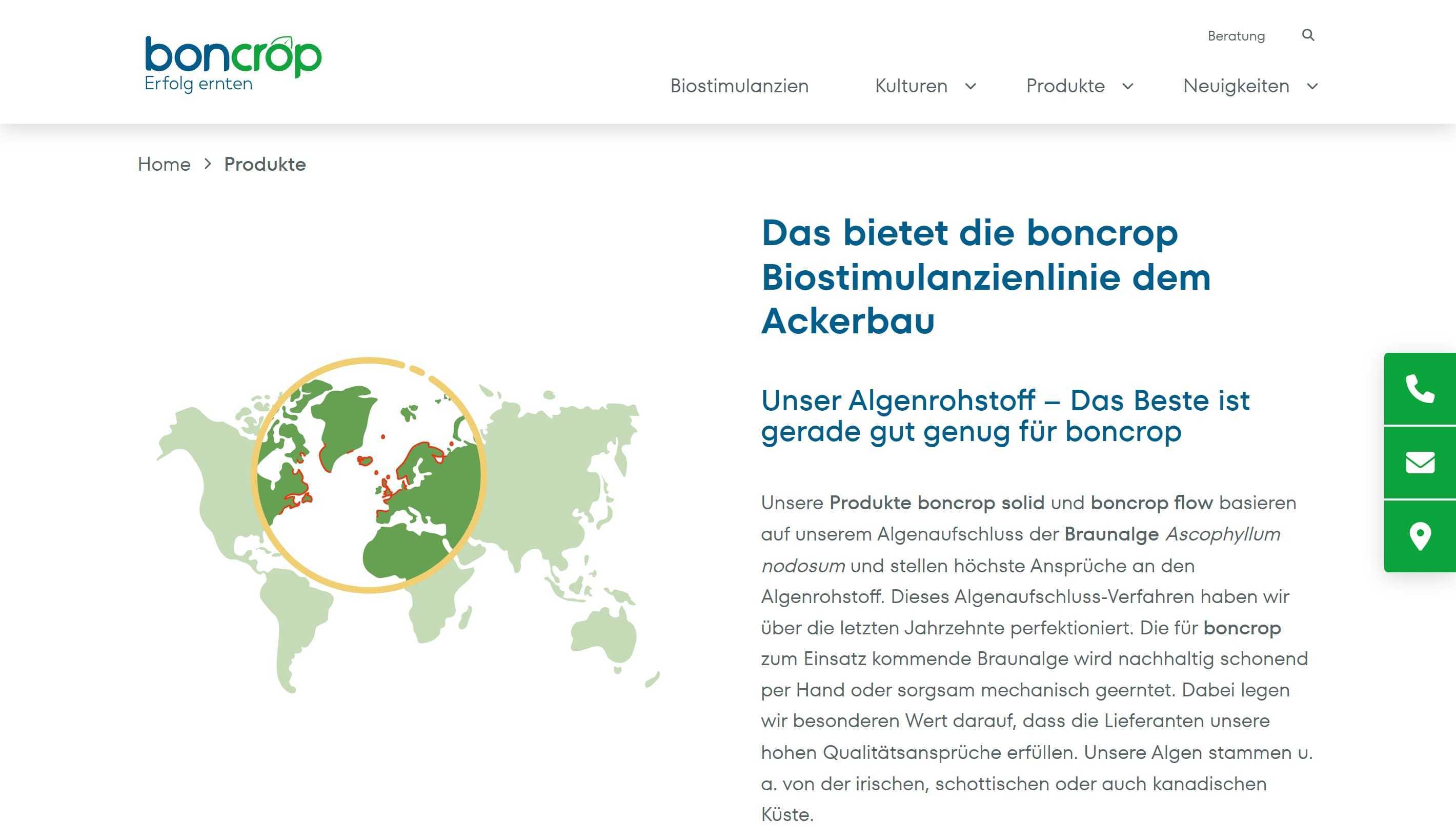
Task: Select the Produkte label in main navigation
Action: (x=1065, y=86)
